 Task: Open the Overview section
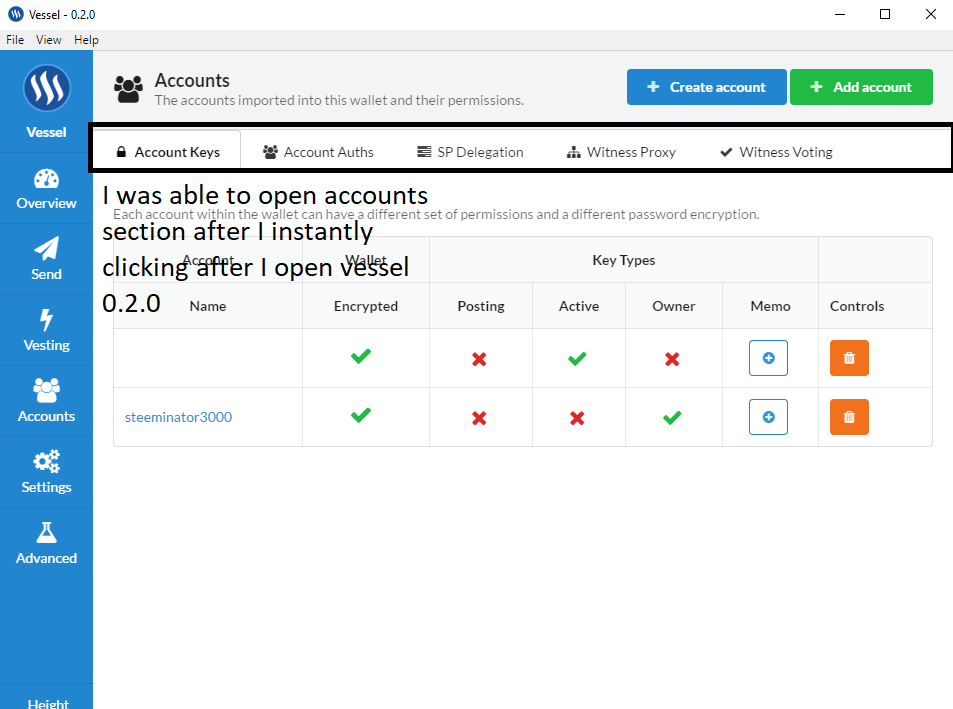(x=46, y=188)
